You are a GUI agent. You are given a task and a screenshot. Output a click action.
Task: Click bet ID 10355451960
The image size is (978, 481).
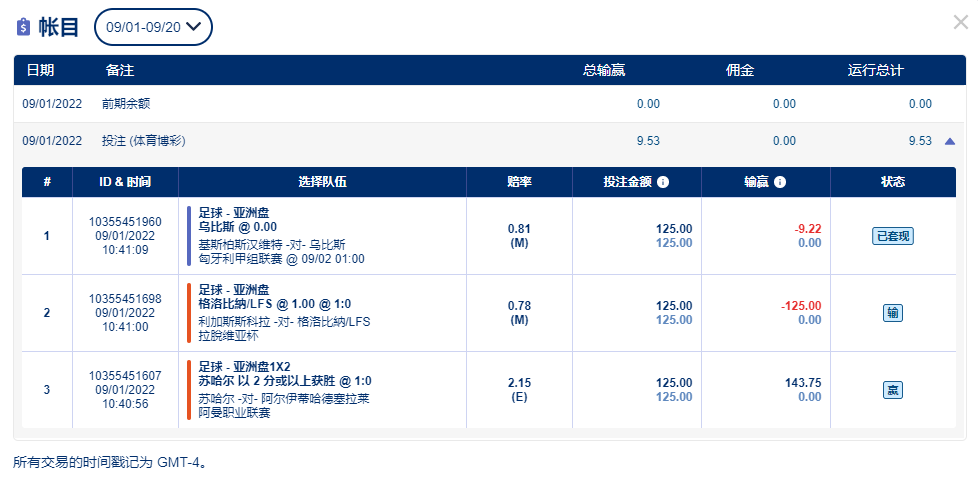pos(125,222)
